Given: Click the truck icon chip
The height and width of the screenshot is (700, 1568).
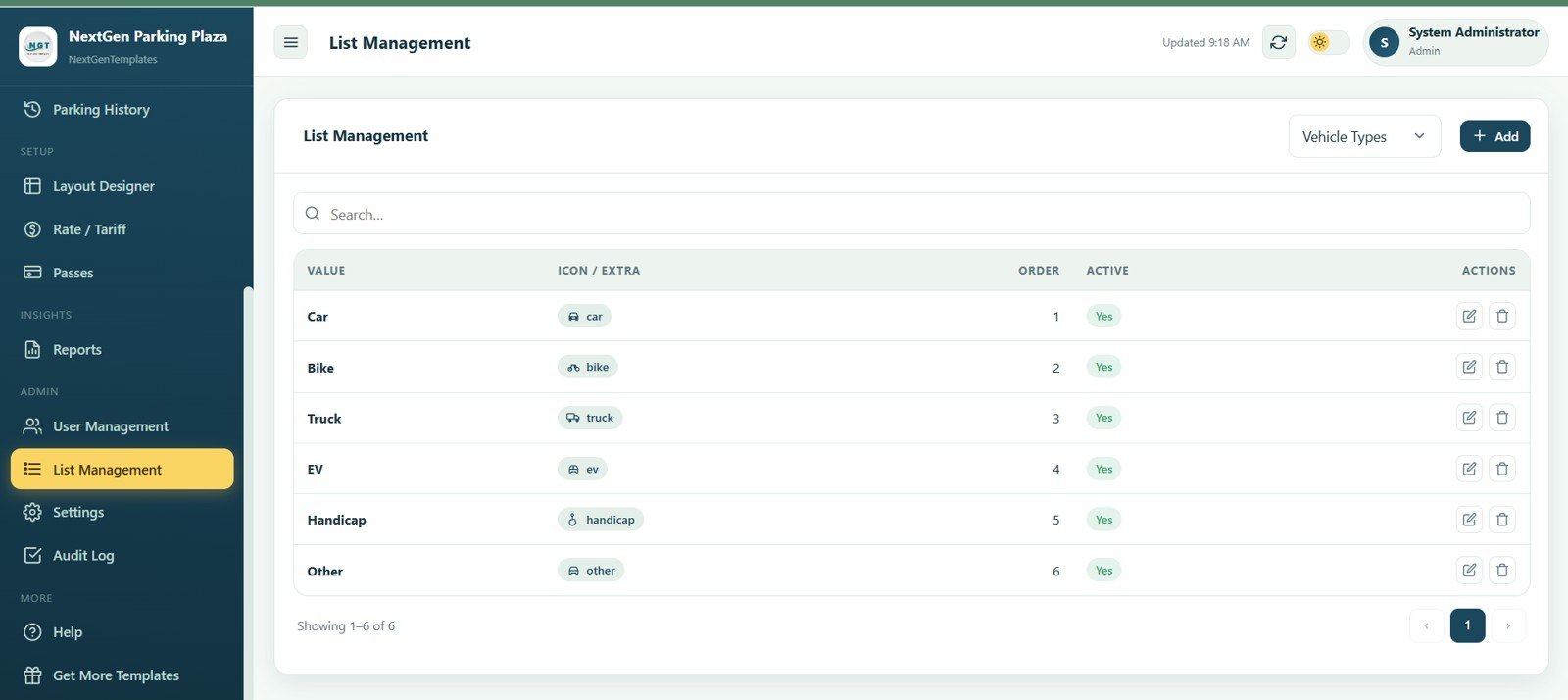Looking at the screenshot, I should (x=590, y=418).
